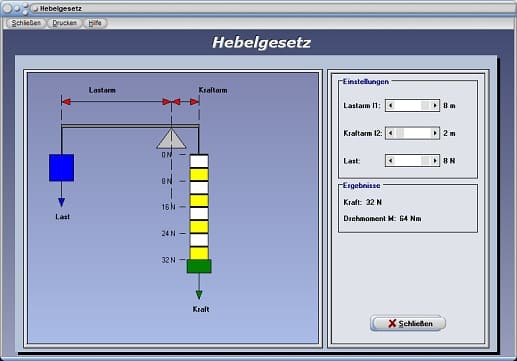Click the Lastarm l1 scrollbar thumb

point(425,106)
